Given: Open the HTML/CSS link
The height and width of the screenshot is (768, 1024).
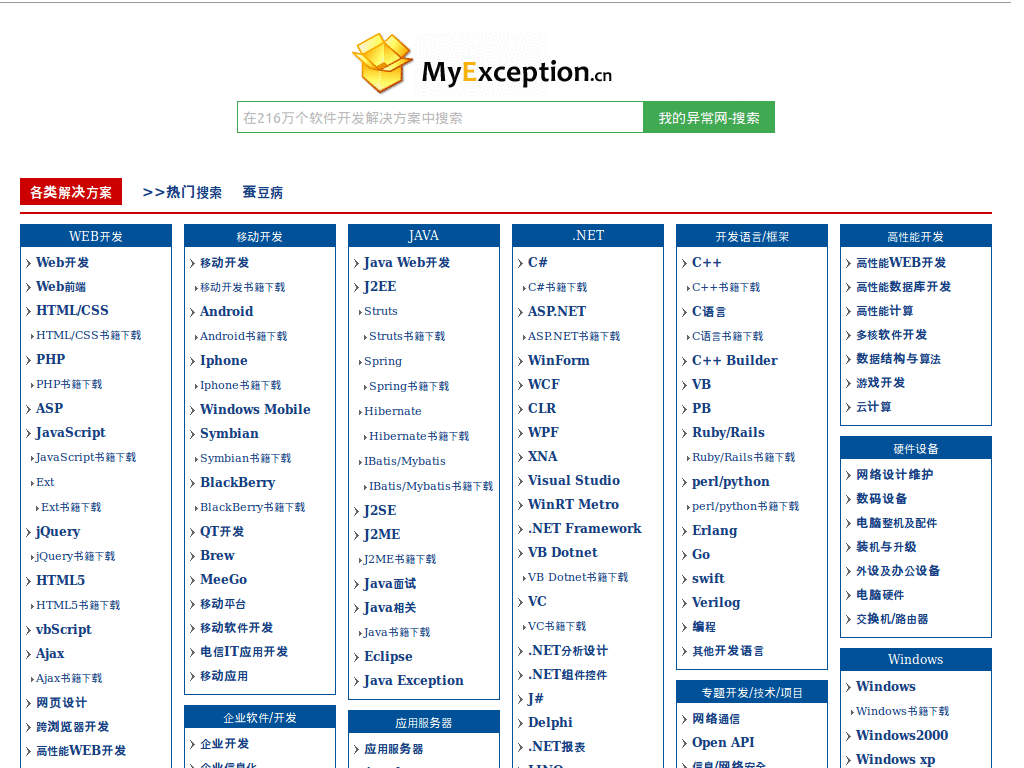Looking at the screenshot, I should pos(72,311).
